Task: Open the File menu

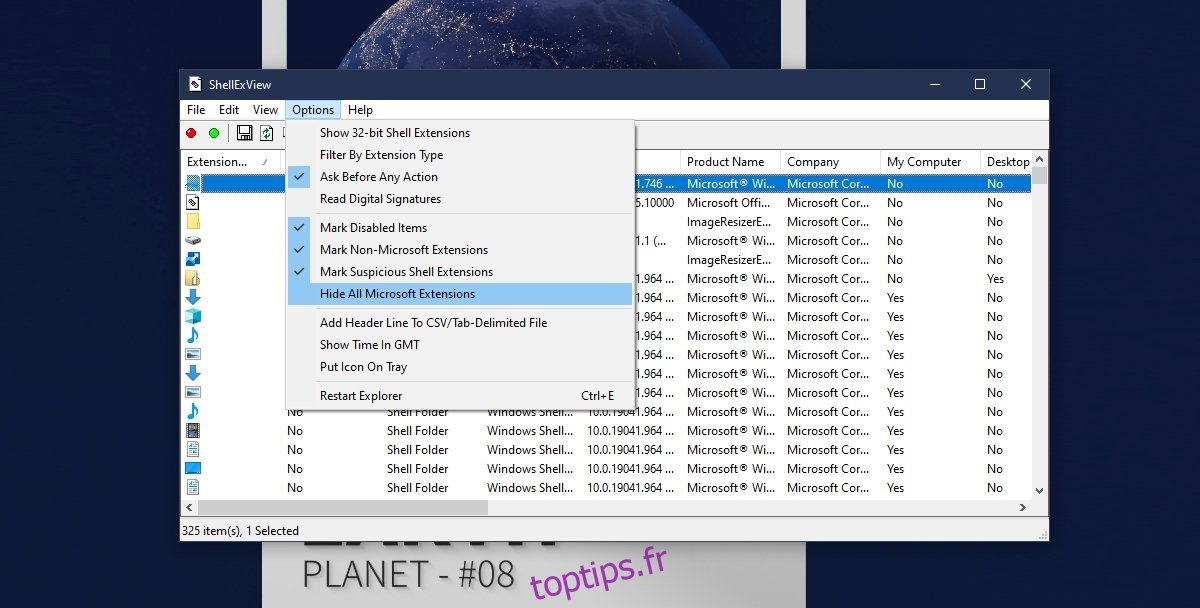Action: click(x=196, y=110)
